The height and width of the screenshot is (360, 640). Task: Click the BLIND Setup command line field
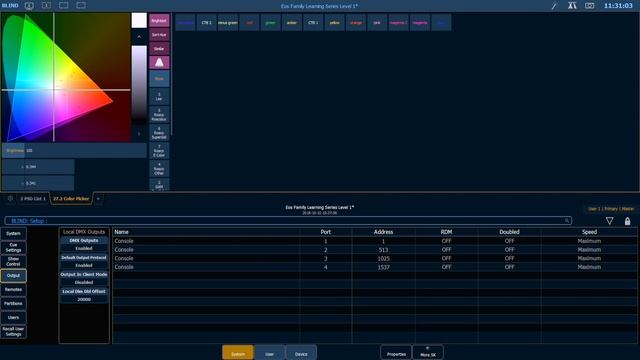(x=288, y=221)
